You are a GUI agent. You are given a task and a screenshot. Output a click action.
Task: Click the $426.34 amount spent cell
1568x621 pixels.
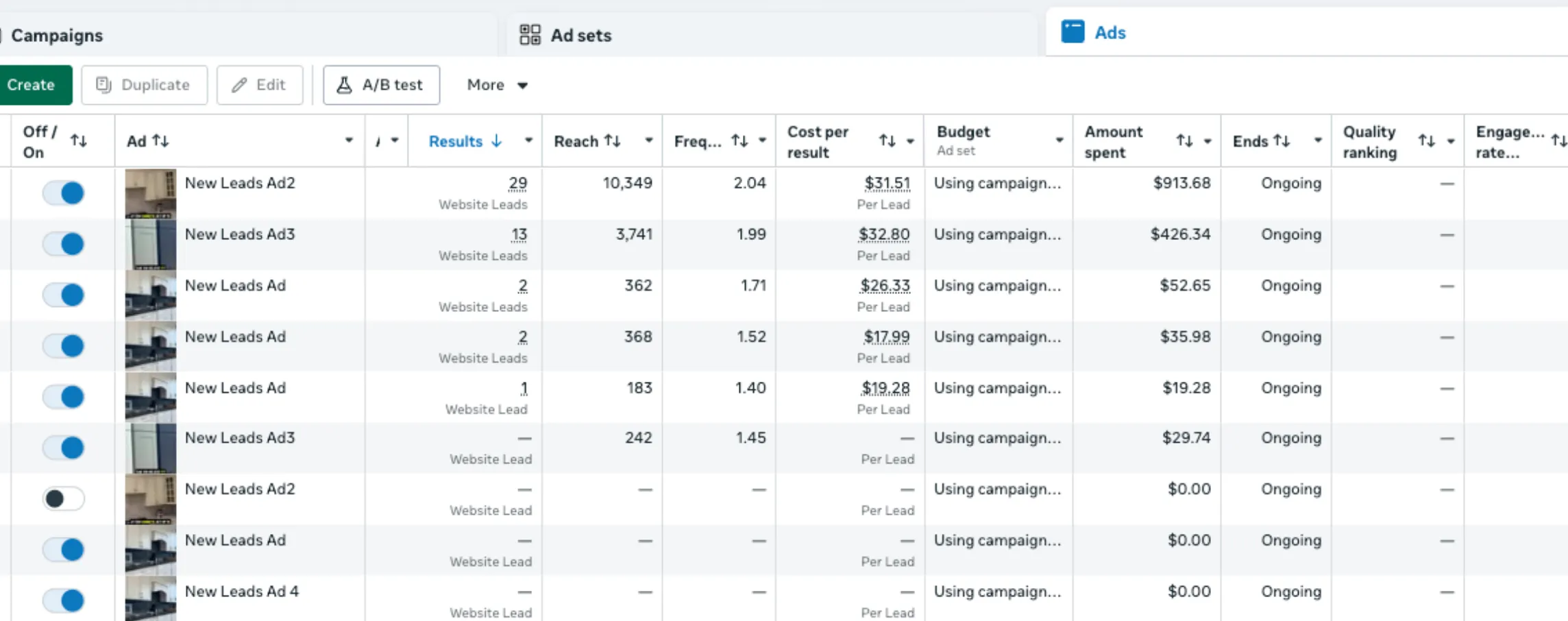[x=1181, y=234]
